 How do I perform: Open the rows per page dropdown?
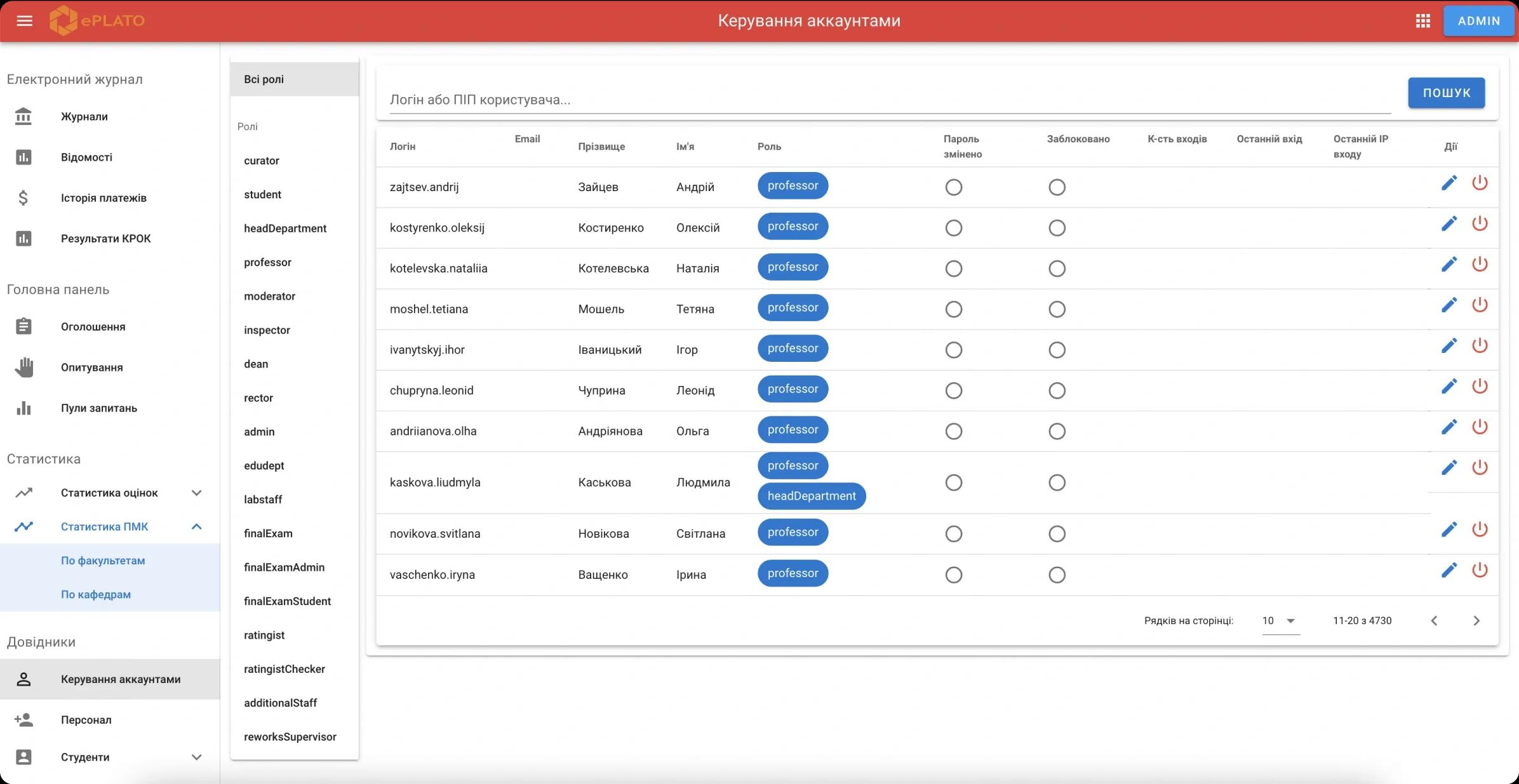(1280, 621)
